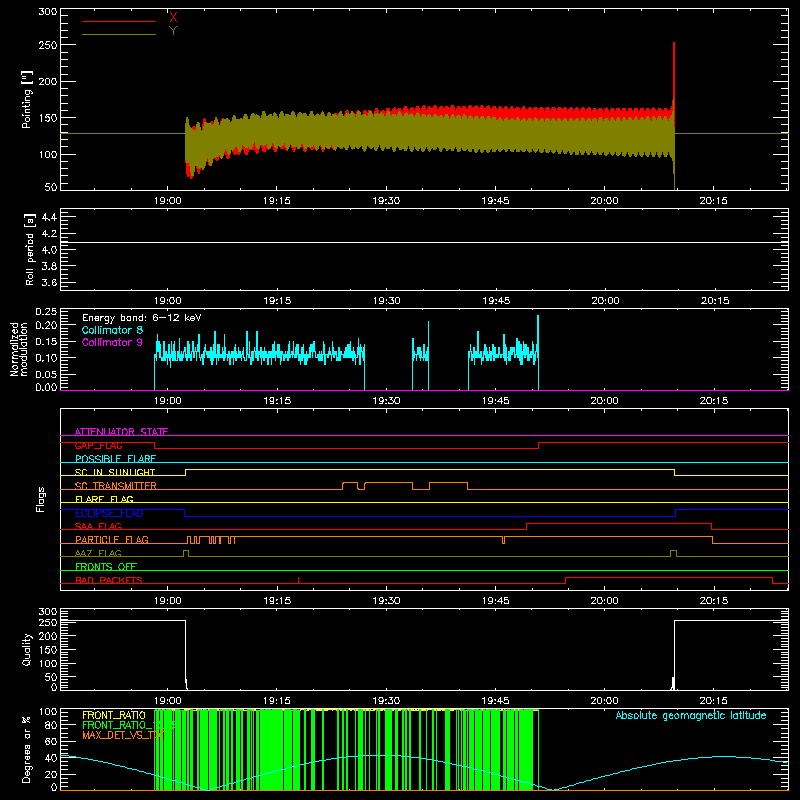The width and height of the screenshot is (800, 800).
Task: Click the 'GAP_FLAG' flag label
Action: [x=99, y=445]
